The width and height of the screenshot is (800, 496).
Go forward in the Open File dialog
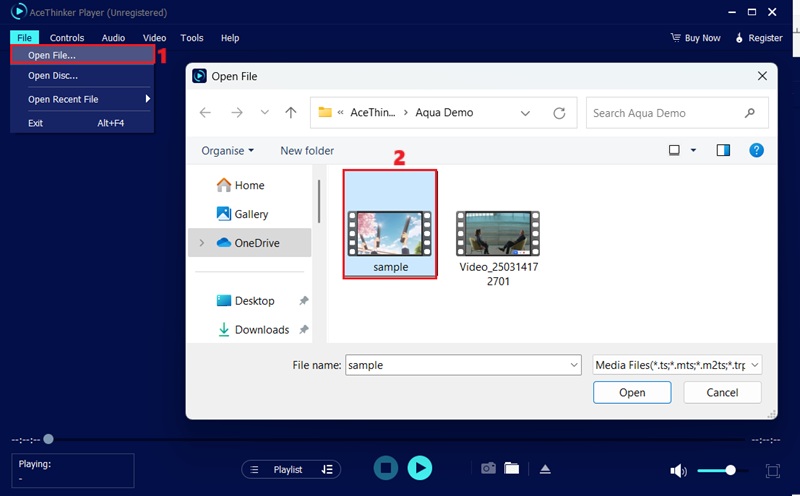237,113
